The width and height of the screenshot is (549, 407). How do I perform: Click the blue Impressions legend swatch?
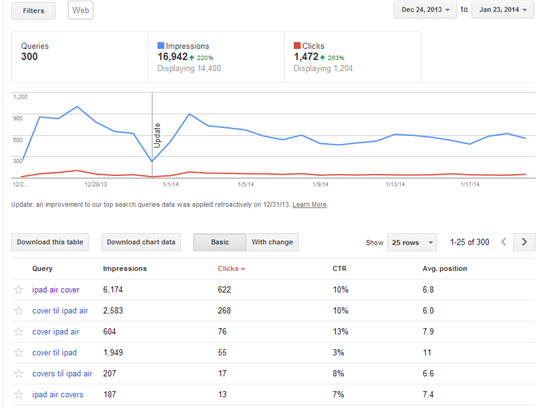tap(161, 46)
